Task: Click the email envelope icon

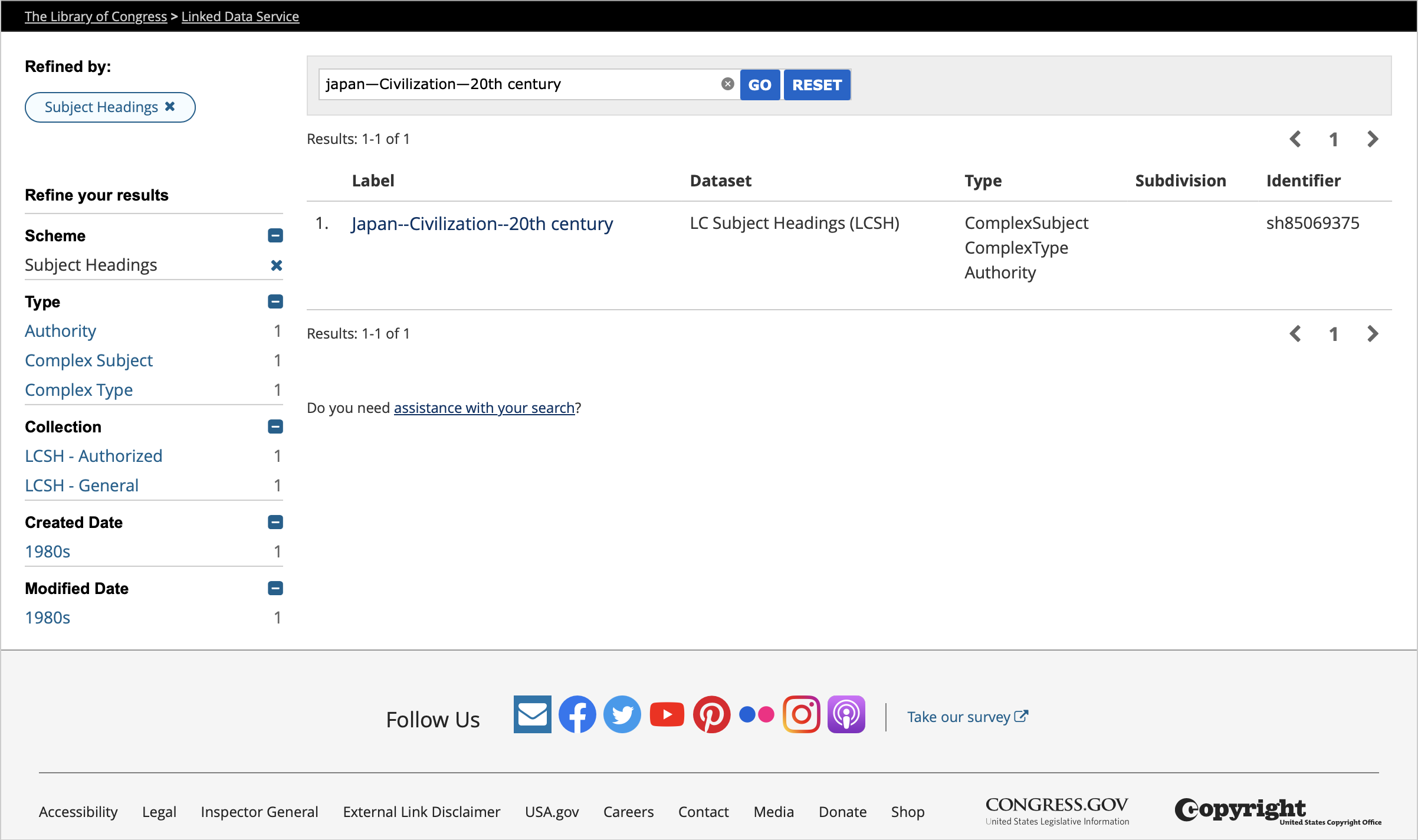Action: (532, 714)
